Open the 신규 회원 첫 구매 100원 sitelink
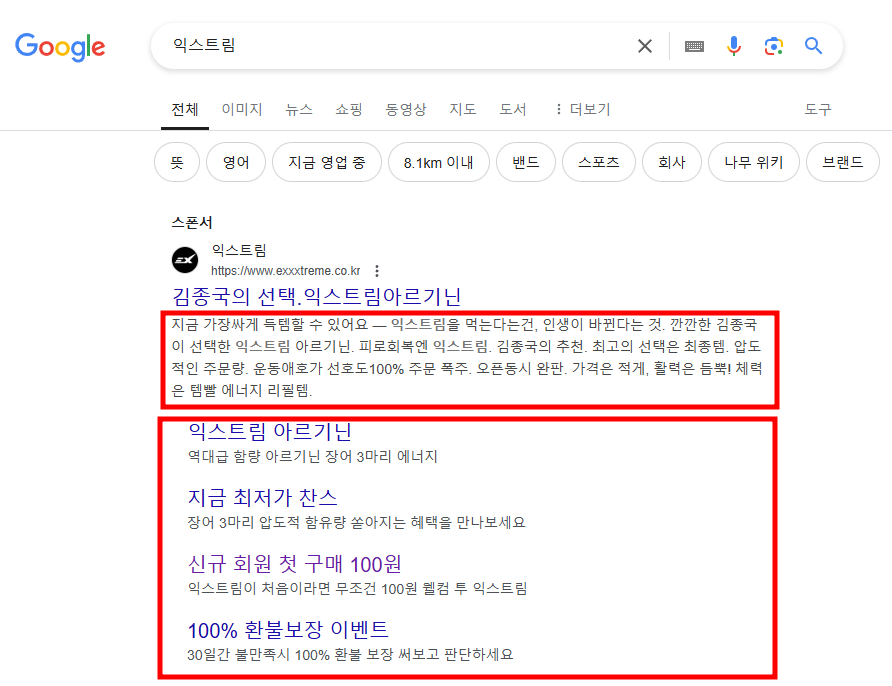Screen dimensions: 892x686 click(x=295, y=564)
